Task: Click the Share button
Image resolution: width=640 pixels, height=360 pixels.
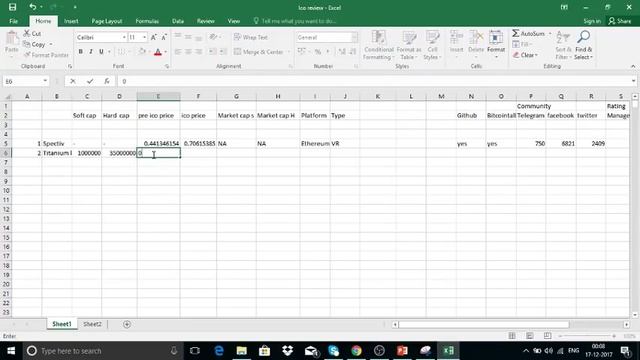Action: 620,21
